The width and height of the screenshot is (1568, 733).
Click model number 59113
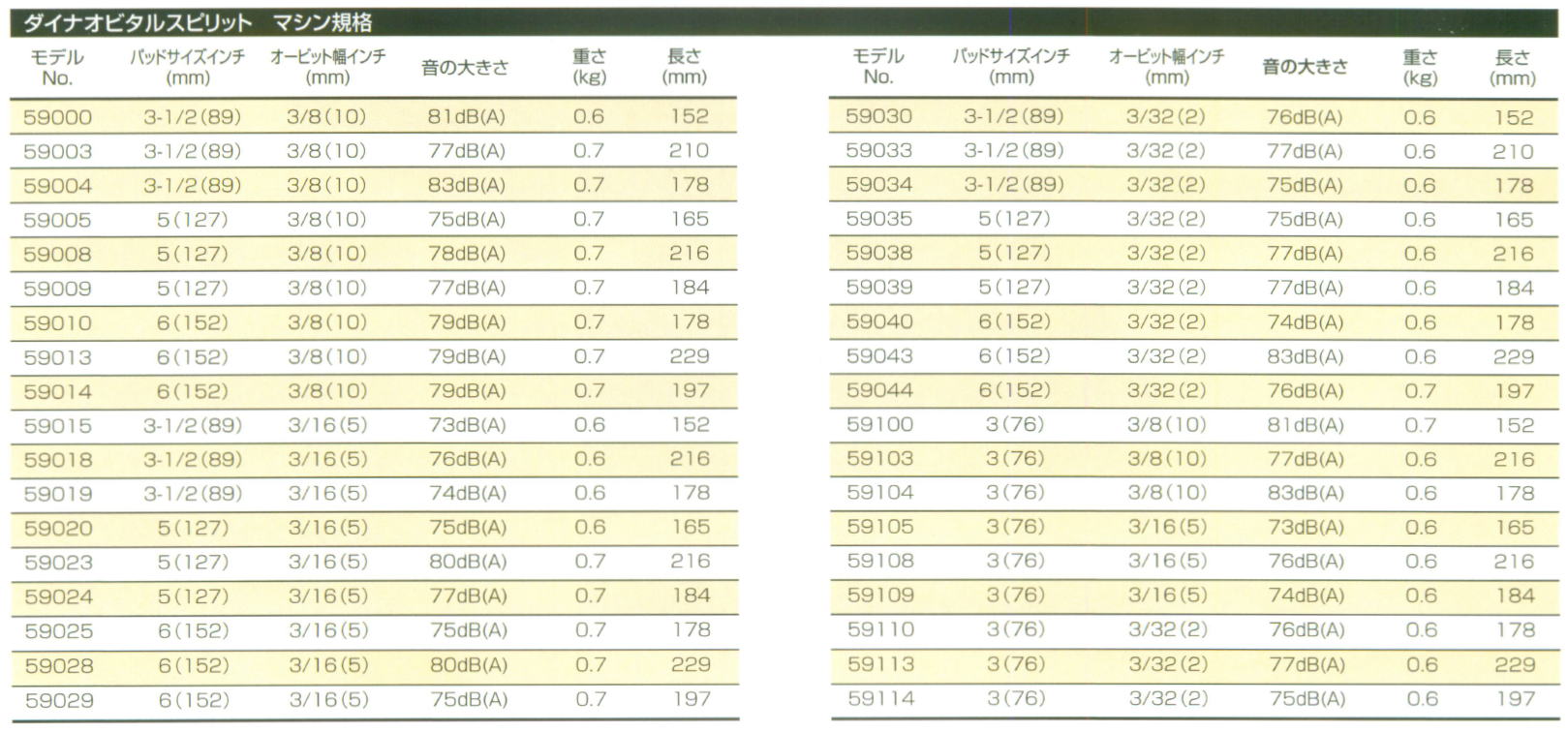pos(879,663)
